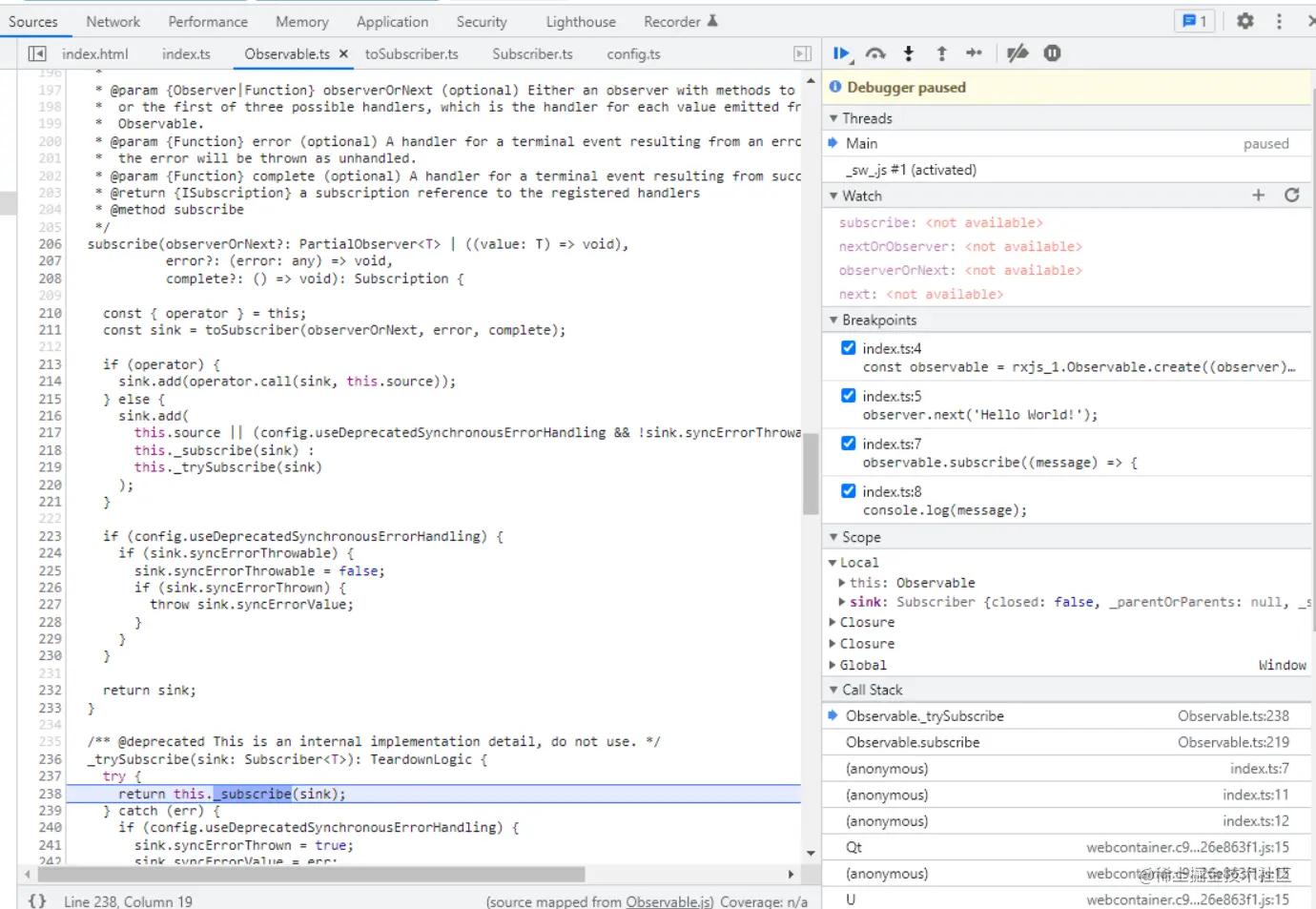Click line number 238 in the gutter

click(50, 795)
